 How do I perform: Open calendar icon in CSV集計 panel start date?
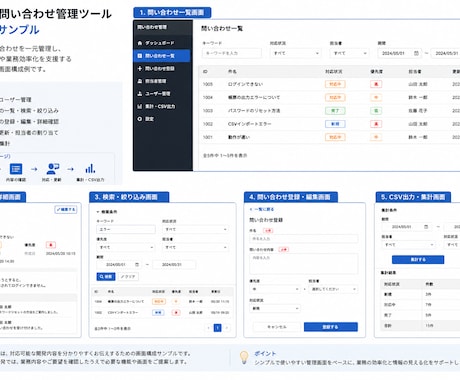[x=426, y=227]
